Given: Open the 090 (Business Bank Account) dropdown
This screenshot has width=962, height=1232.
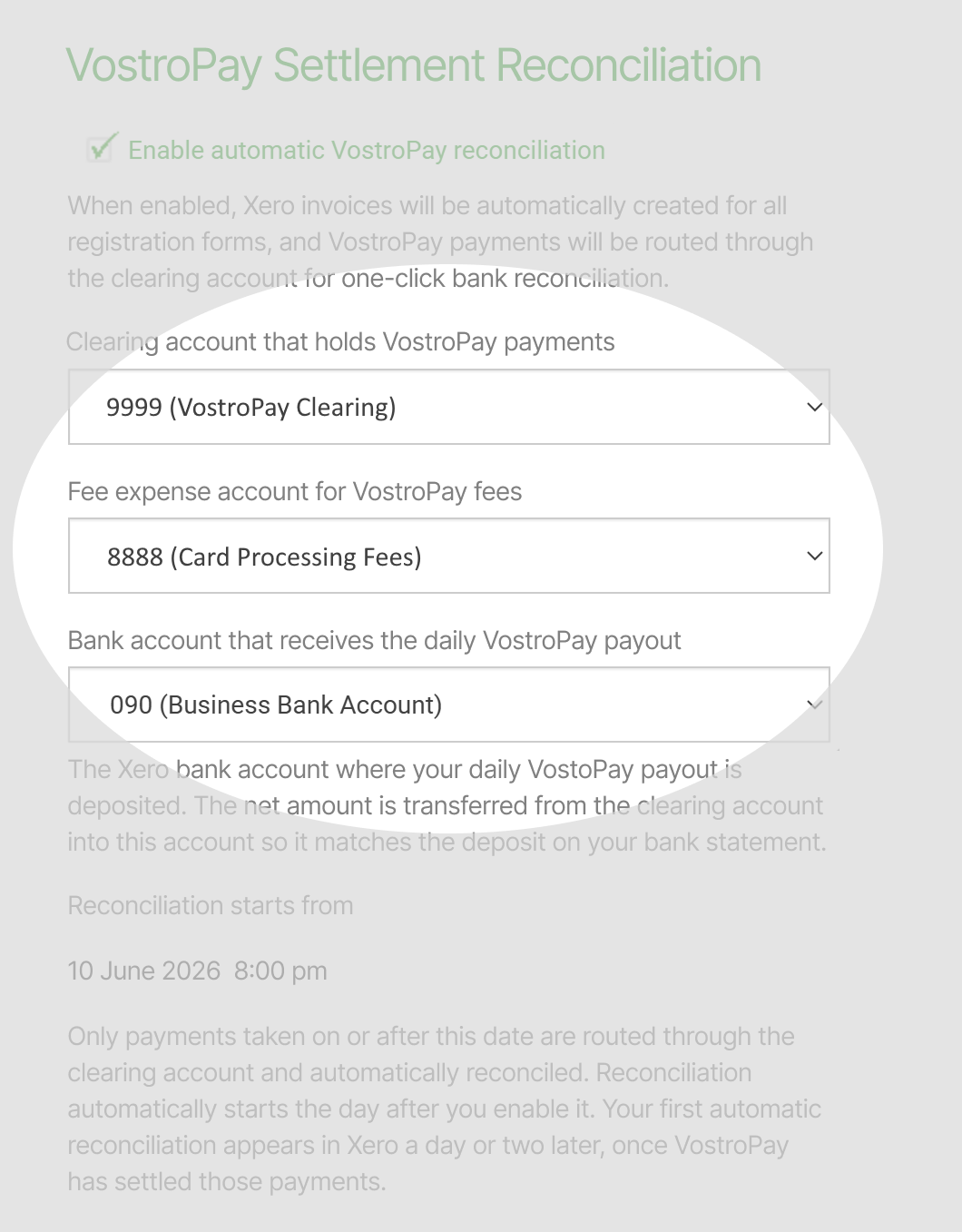Looking at the screenshot, I should click(x=449, y=705).
